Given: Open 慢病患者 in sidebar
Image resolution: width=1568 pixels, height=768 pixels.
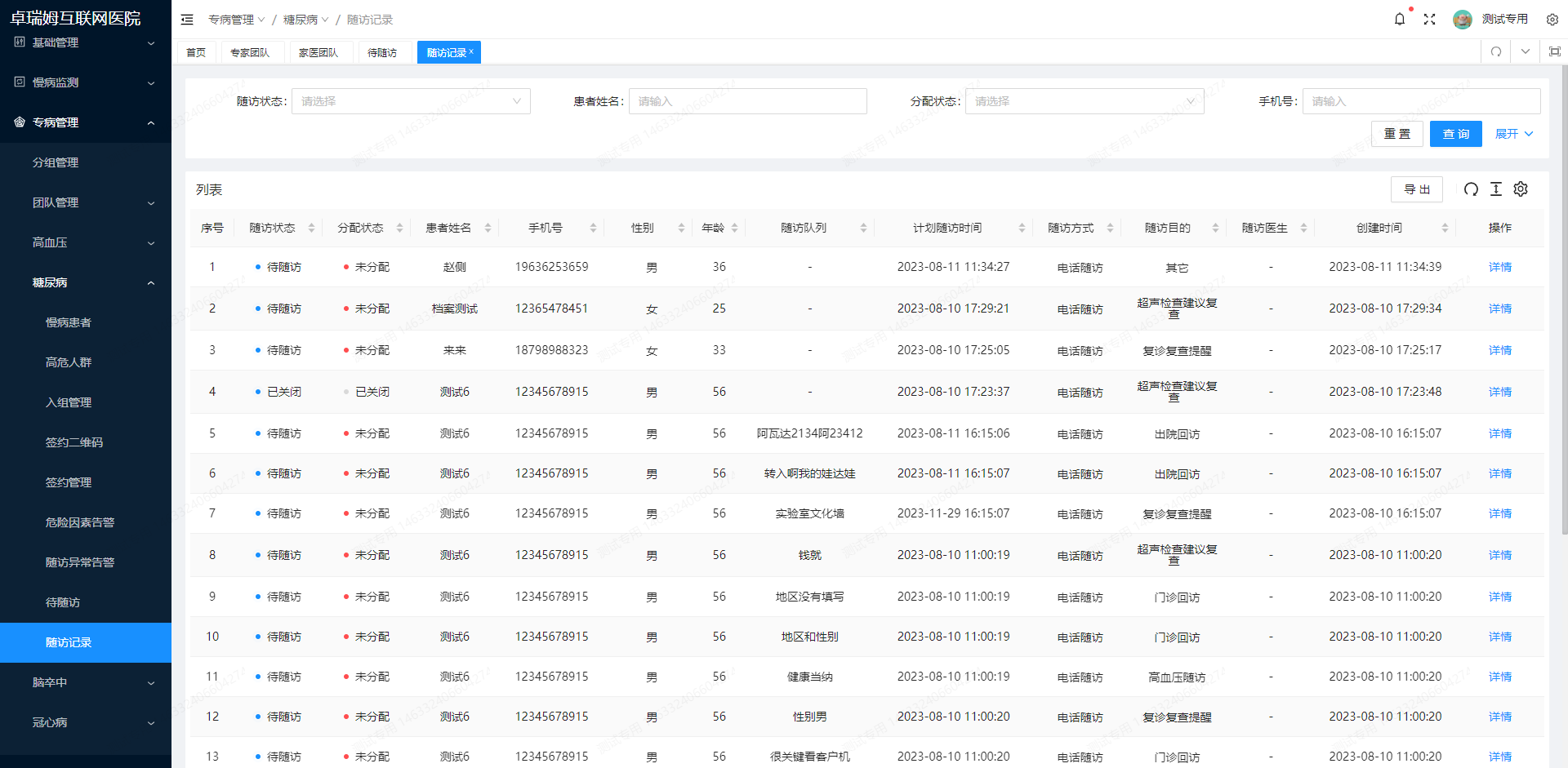Looking at the screenshot, I should pyautogui.click(x=86, y=322).
